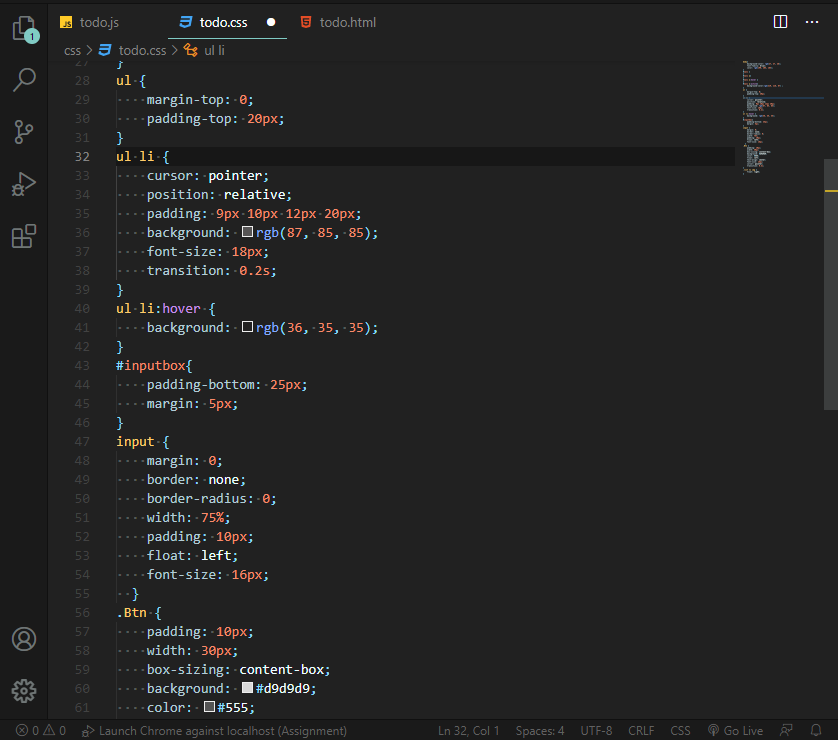This screenshot has height=740, width=838.
Task: Start the Go Live server
Action: 735,730
